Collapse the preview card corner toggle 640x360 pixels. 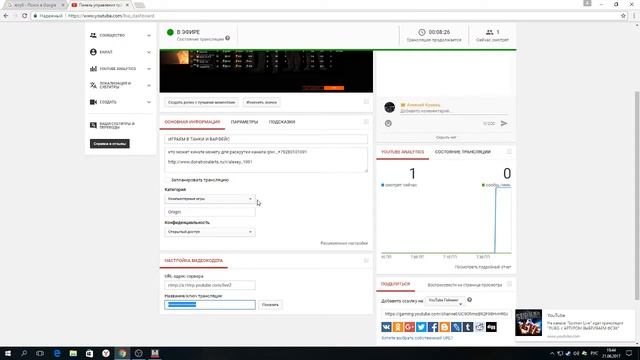click(x=366, y=102)
